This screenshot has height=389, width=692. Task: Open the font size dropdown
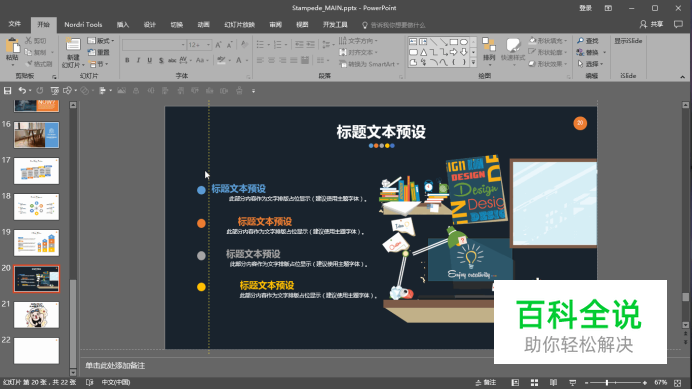click(x=208, y=45)
